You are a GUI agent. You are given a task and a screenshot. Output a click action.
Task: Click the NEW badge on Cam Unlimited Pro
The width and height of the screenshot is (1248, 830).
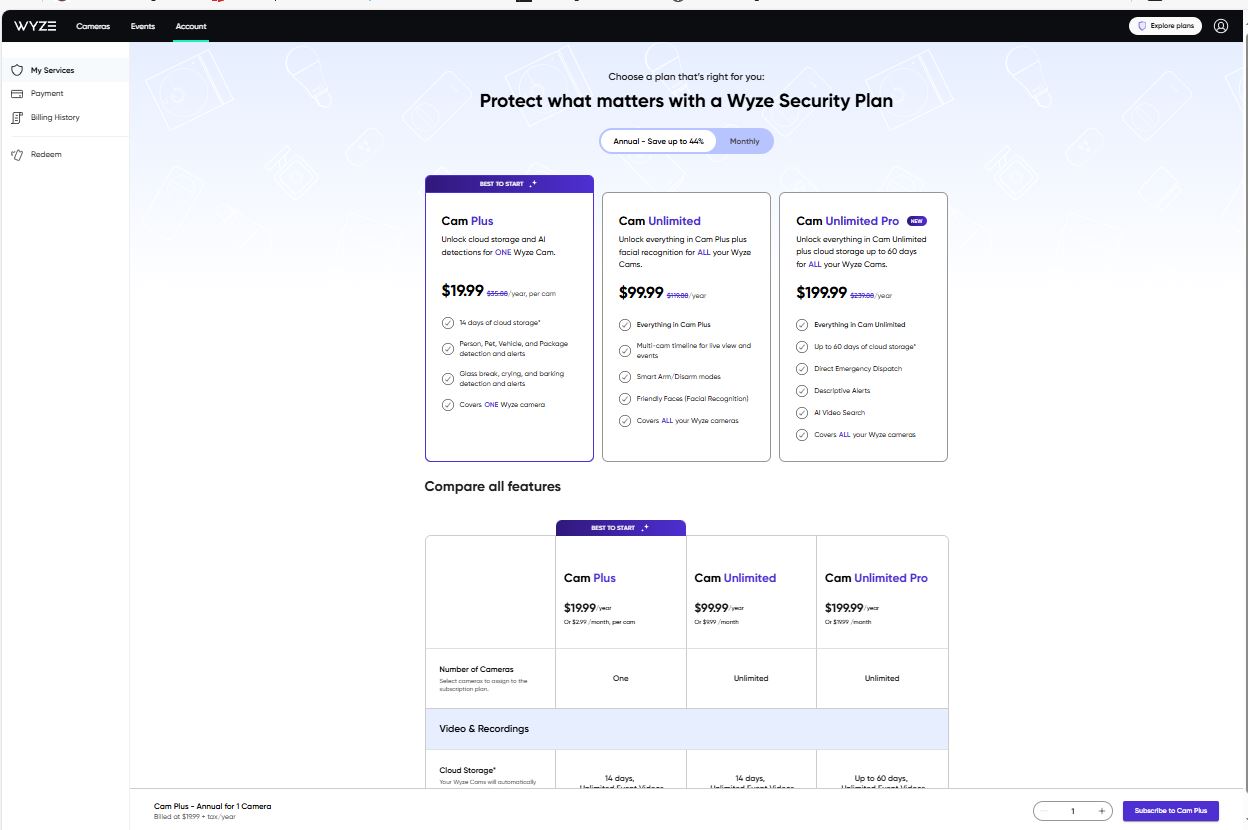(917, 221)
